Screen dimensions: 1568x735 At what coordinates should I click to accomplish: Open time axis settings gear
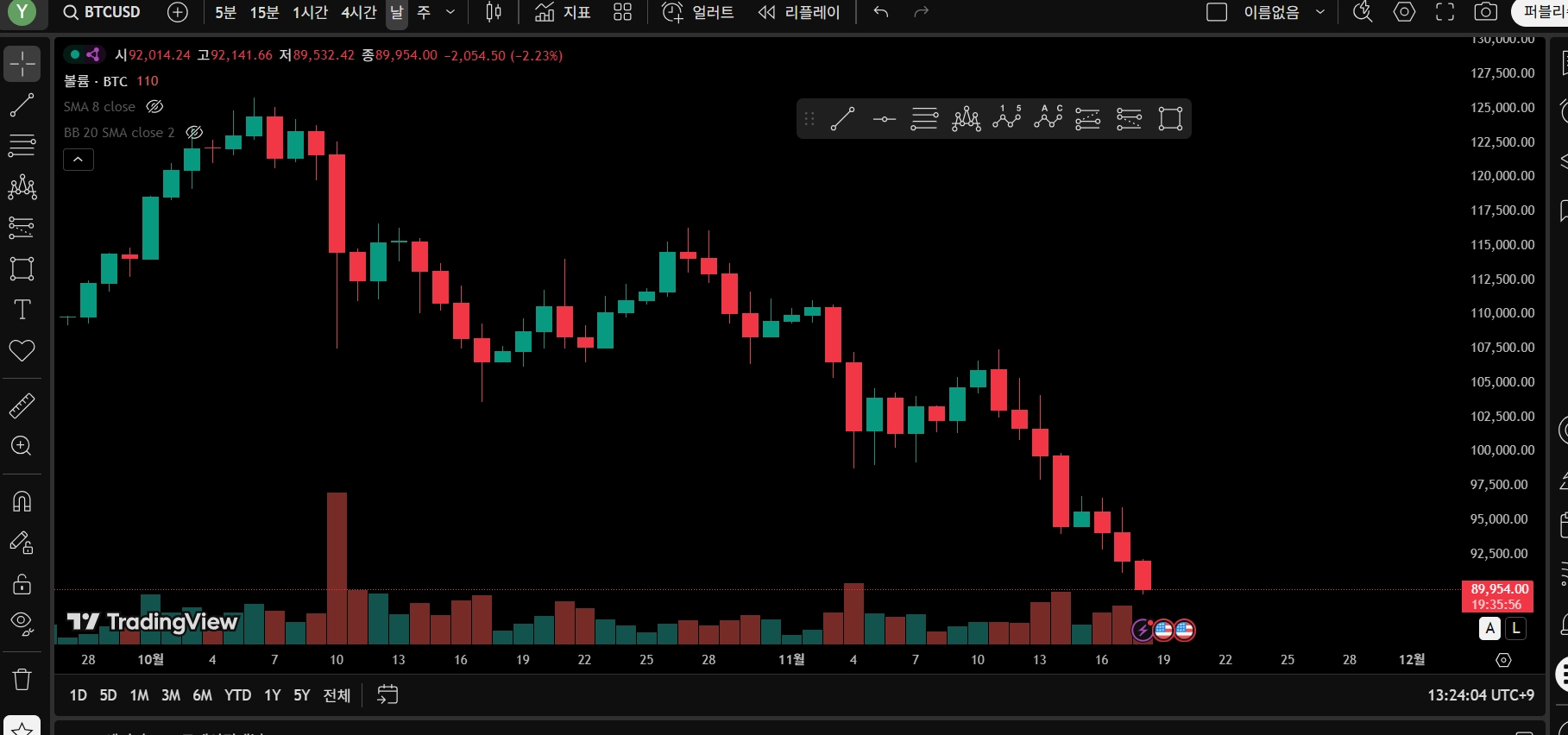click(x=1503, y=660)
